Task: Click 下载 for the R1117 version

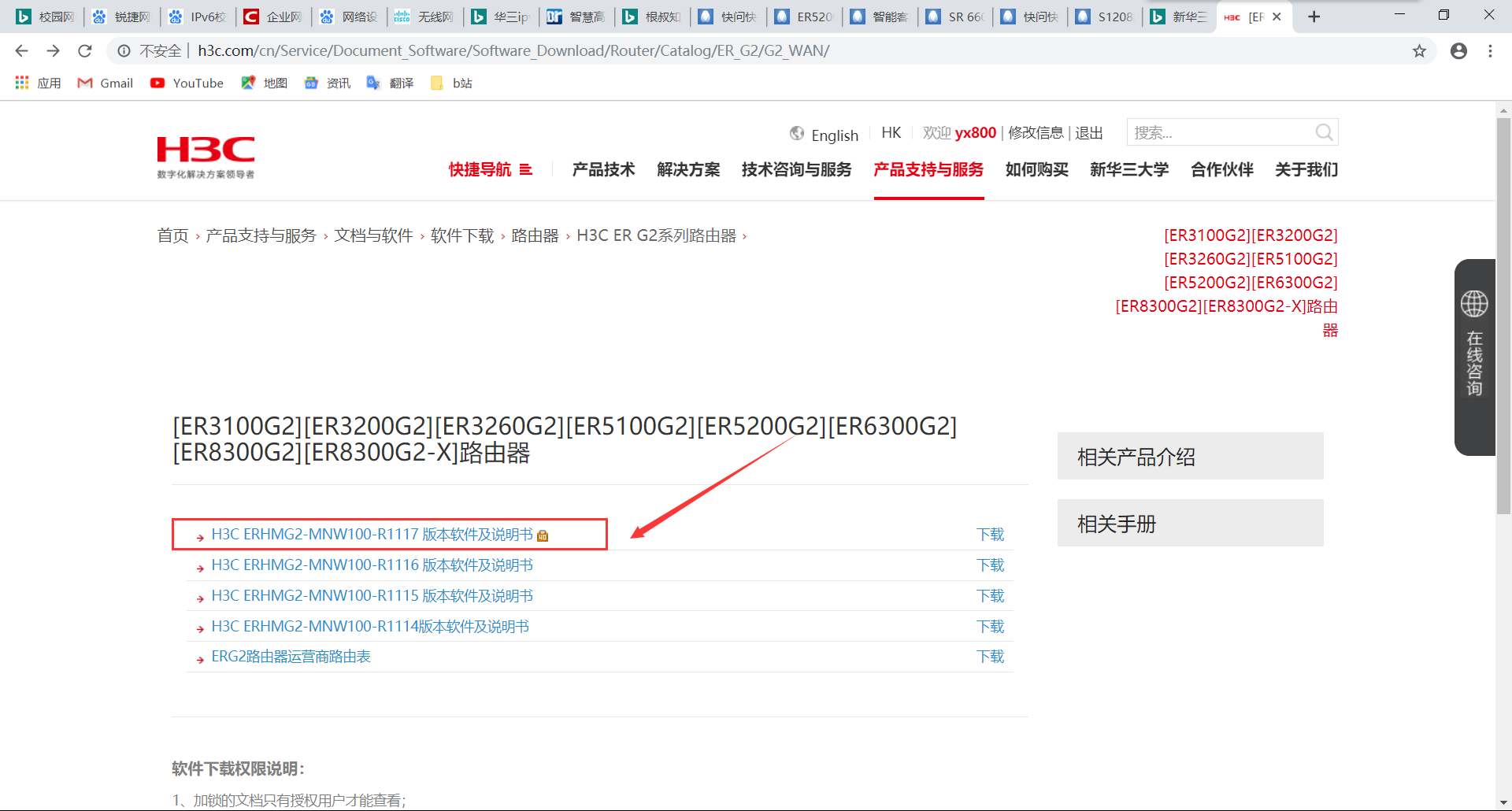Action: coord(990,535)
